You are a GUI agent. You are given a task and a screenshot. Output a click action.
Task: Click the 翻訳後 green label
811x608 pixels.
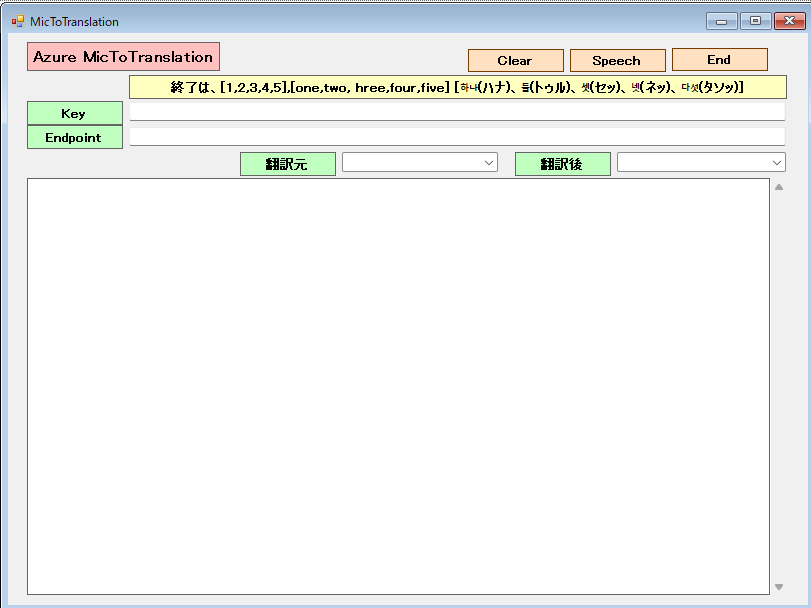(562, 164)
